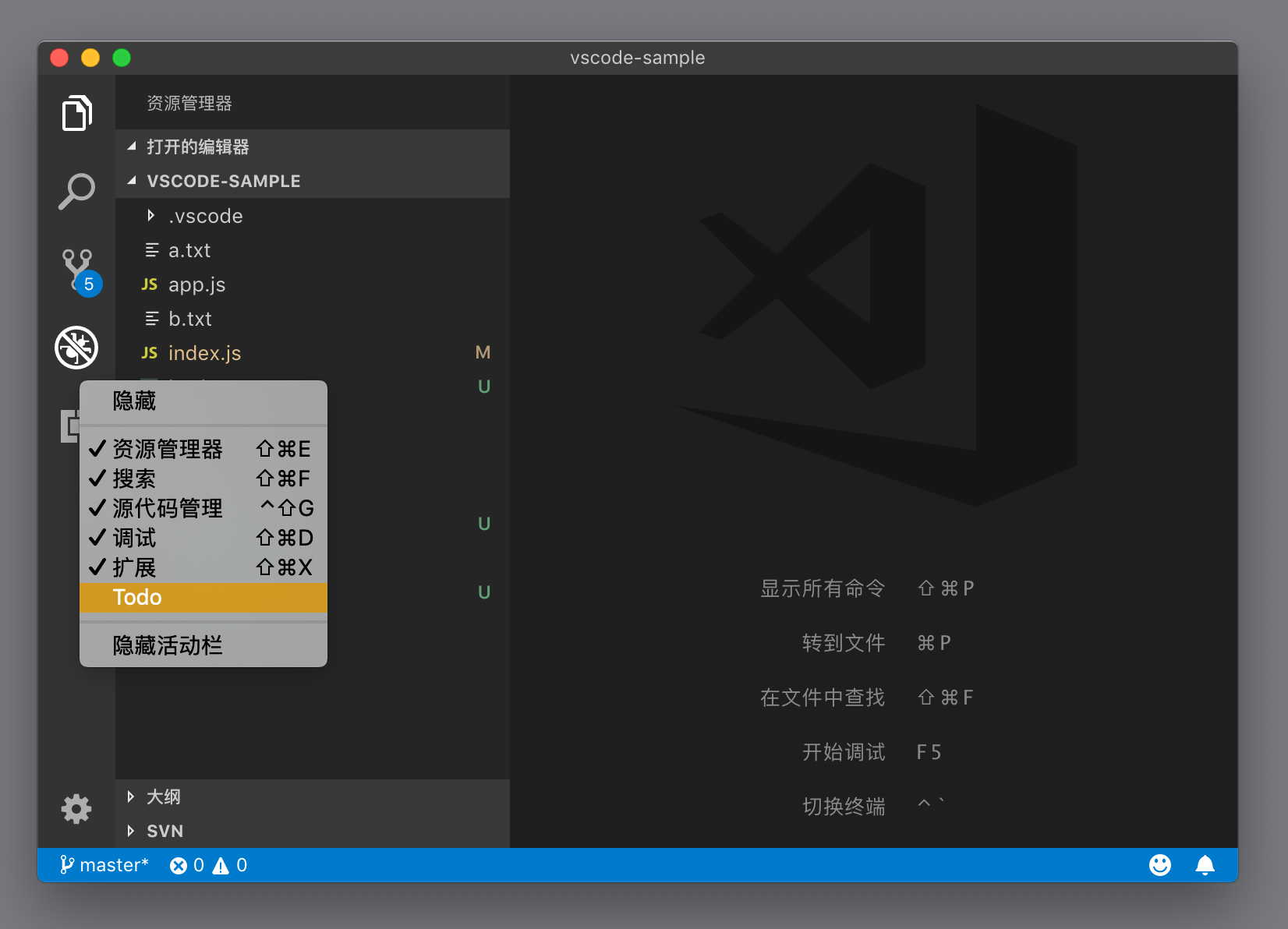
Task: Toggle 调试 visibility in context menu
Action: 203,538
